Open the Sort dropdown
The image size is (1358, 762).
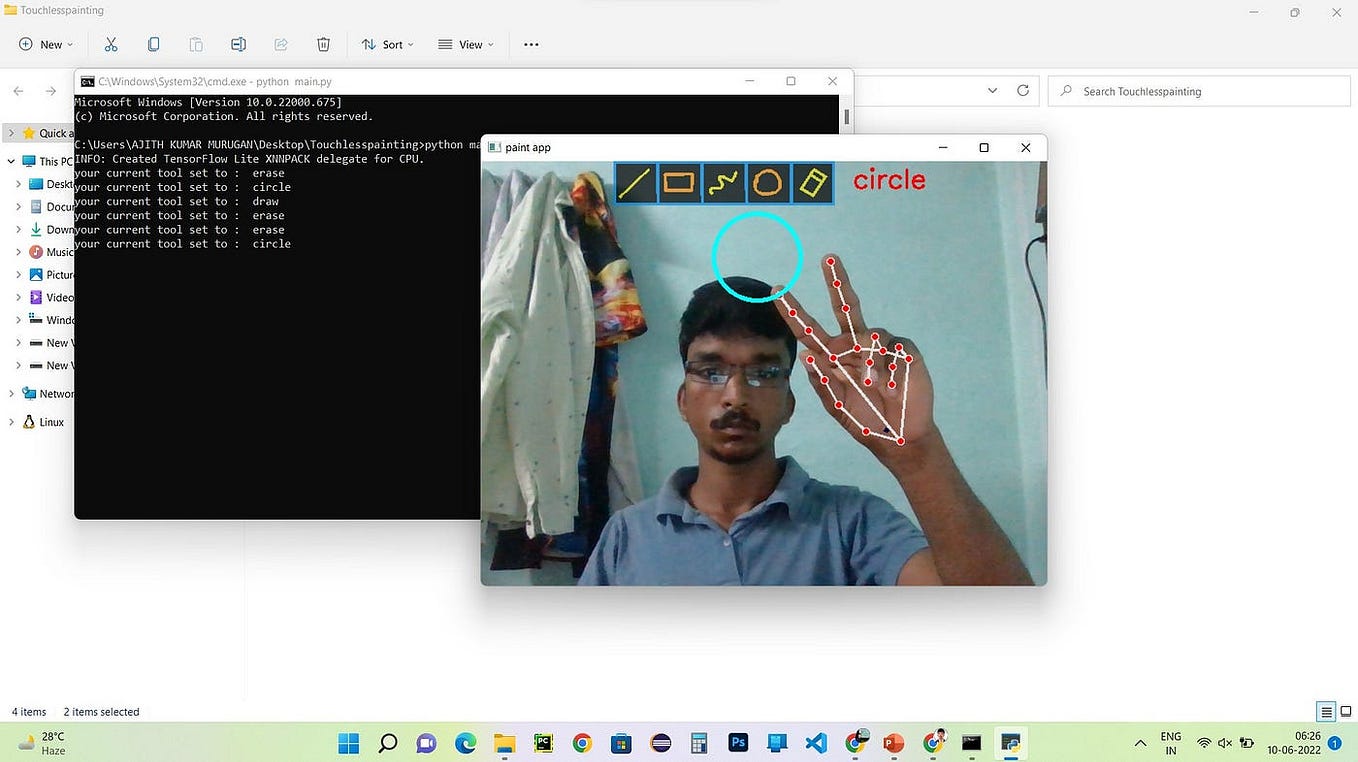(x=387, y=44)
